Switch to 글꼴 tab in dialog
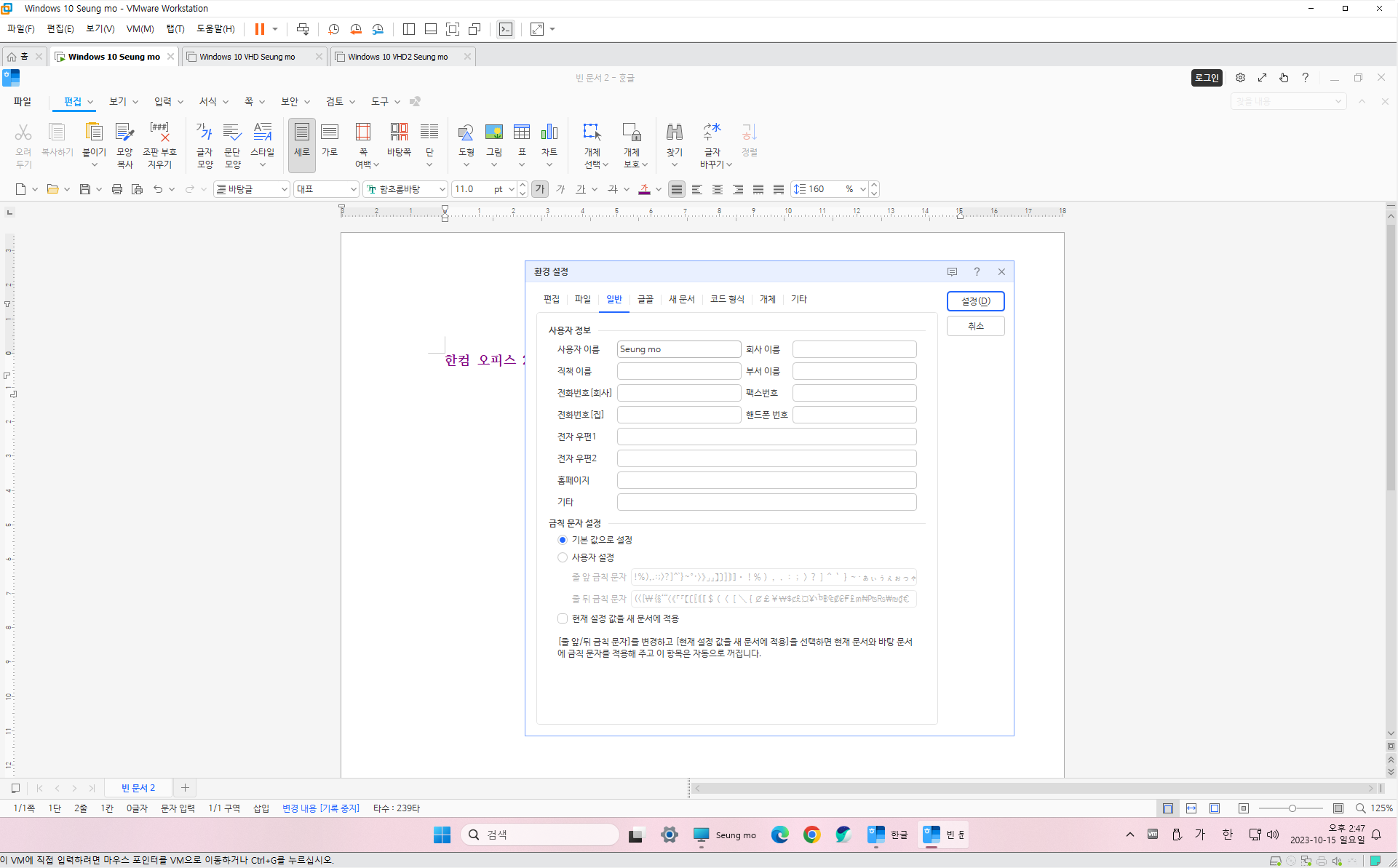Screen dimensions: 1398x868 645,299
